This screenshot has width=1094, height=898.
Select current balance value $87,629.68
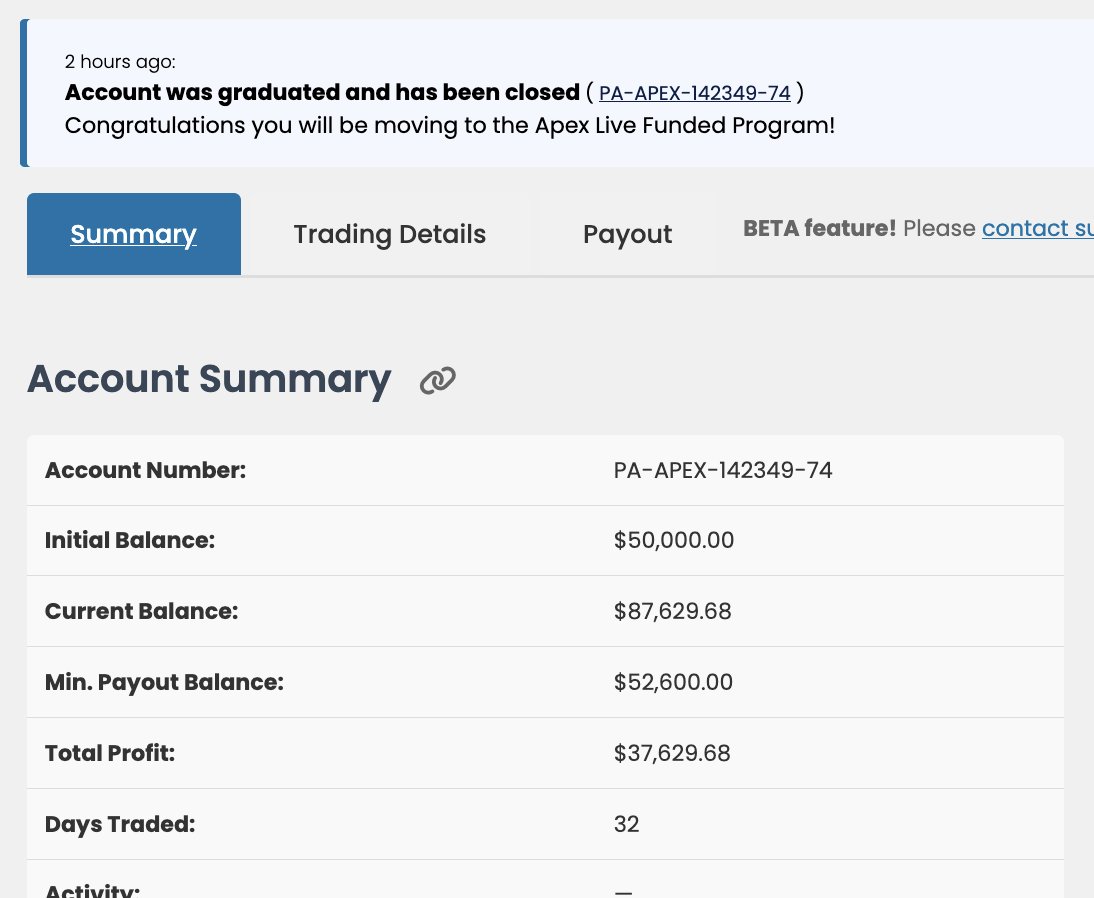673,611
